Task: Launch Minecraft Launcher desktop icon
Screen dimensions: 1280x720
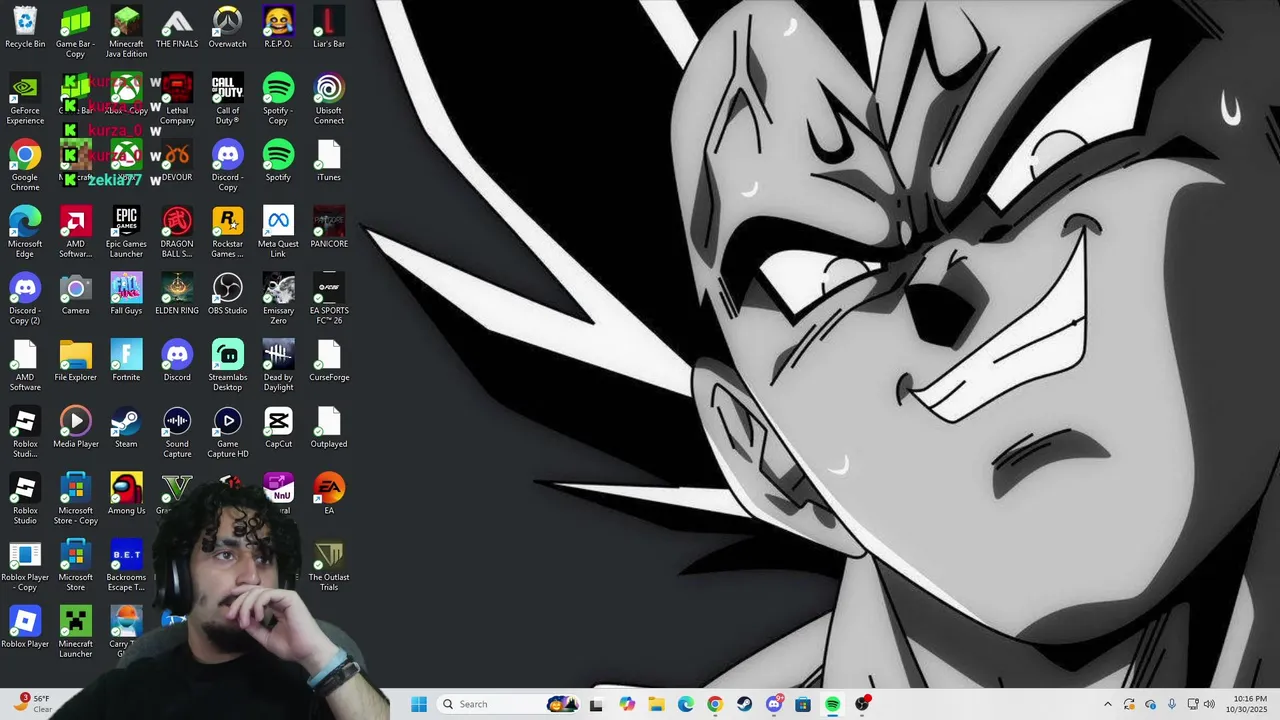Action: pos(75,632)
